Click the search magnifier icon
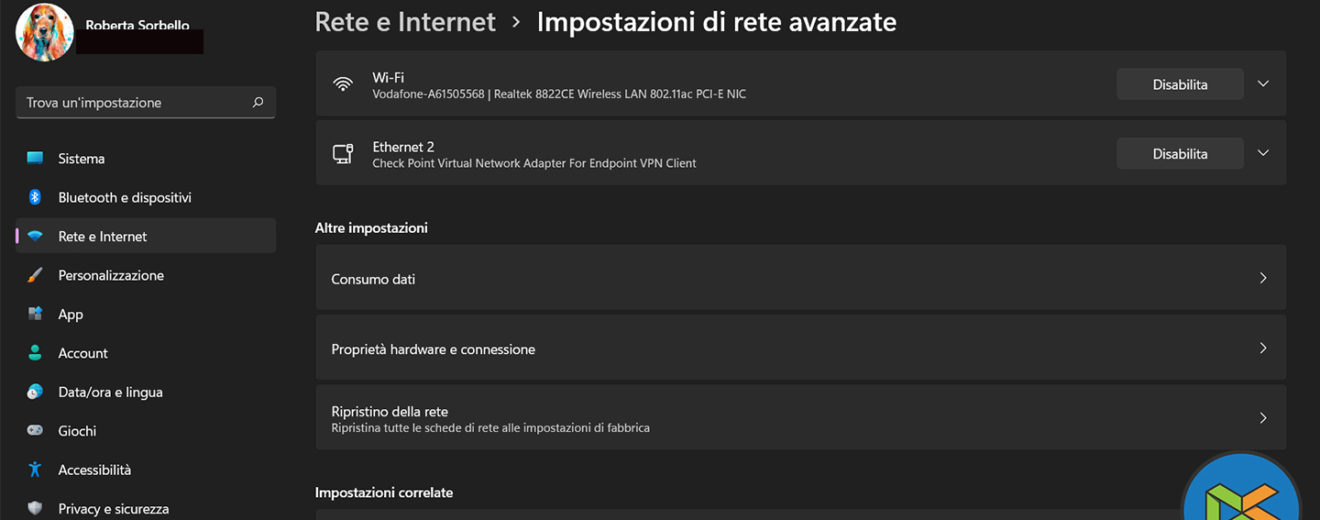The width and height of the screenshot is (1320, 520). pyautogui.click(x=258, y=102)
